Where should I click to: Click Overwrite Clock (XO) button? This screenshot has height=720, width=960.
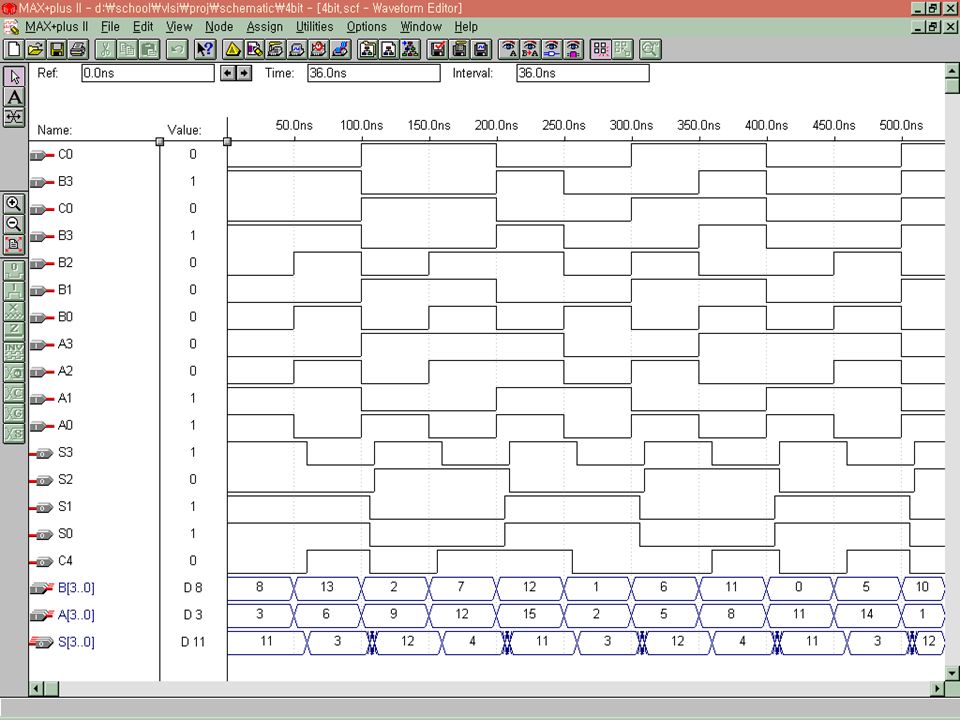click(14, 372)
